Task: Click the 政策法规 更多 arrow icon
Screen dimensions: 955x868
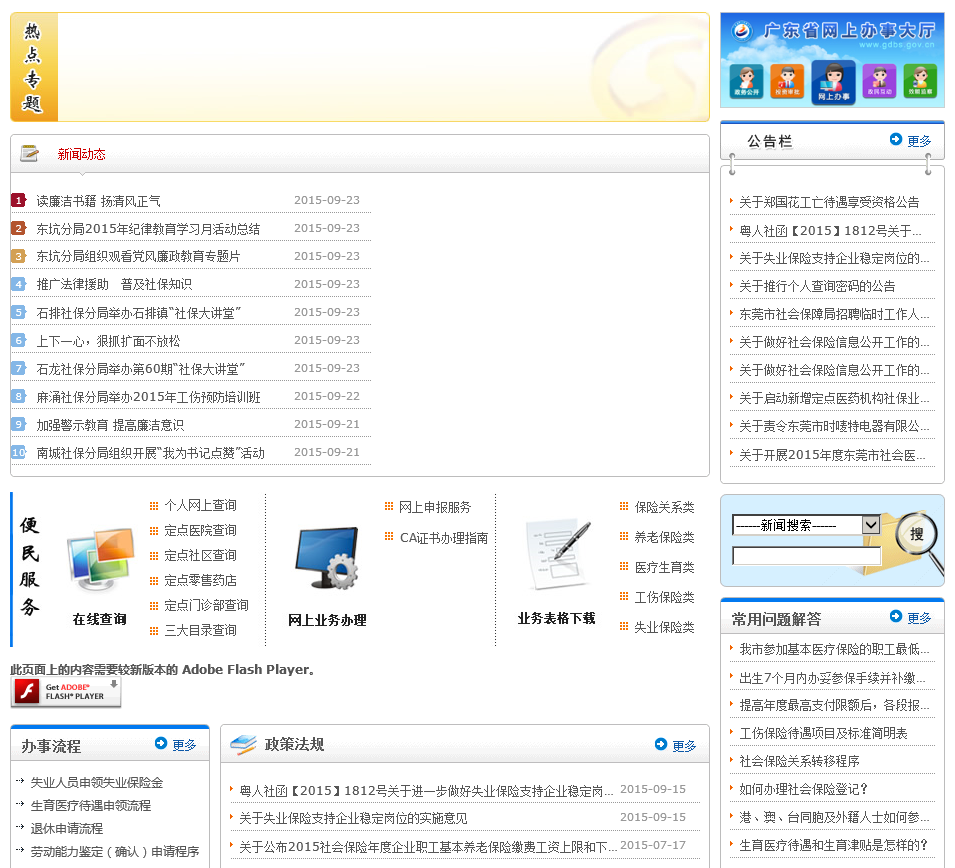Action: (661, 744)
